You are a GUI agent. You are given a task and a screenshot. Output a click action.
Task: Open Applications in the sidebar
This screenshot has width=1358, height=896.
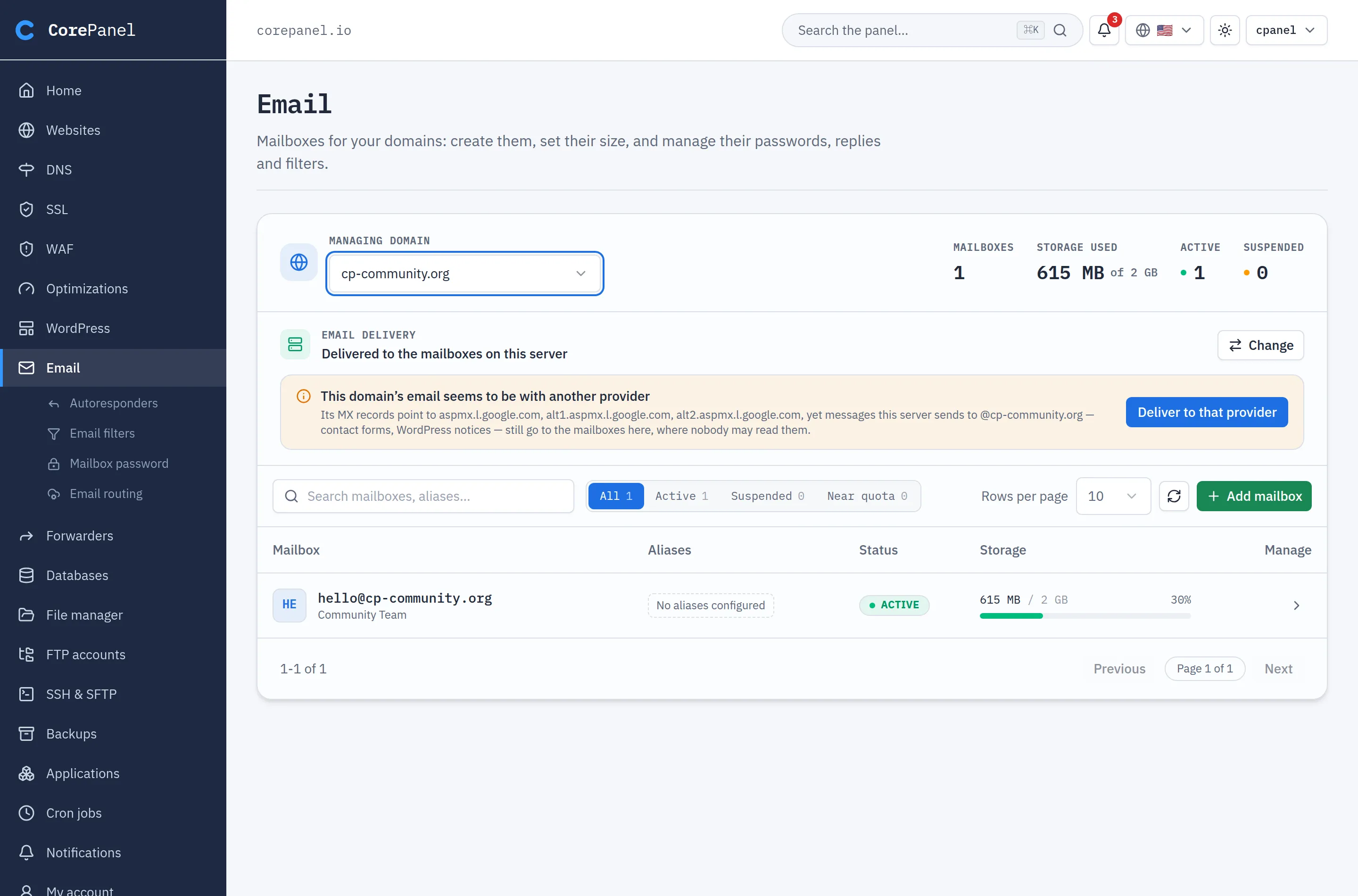tap(113, 773)
